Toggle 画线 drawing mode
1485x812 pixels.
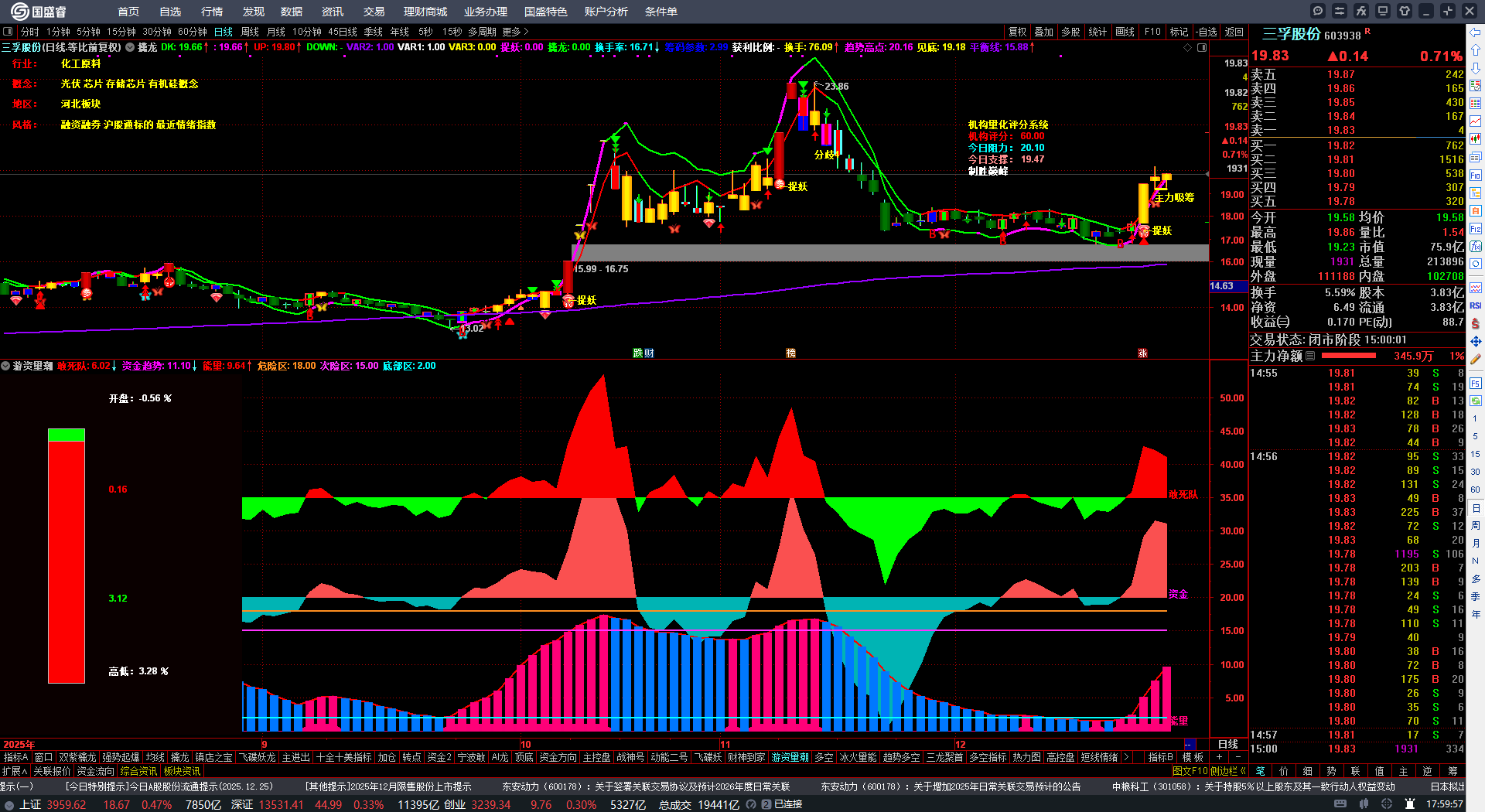coord(1125,32)
